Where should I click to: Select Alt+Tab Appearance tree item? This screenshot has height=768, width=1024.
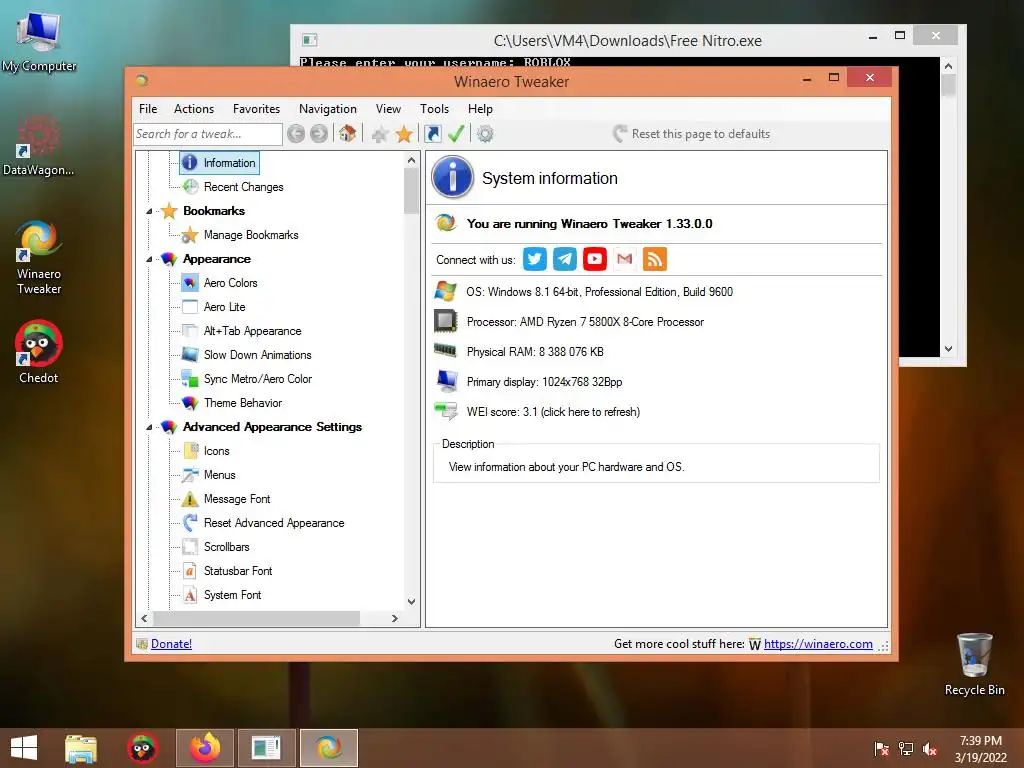(253, 331)
